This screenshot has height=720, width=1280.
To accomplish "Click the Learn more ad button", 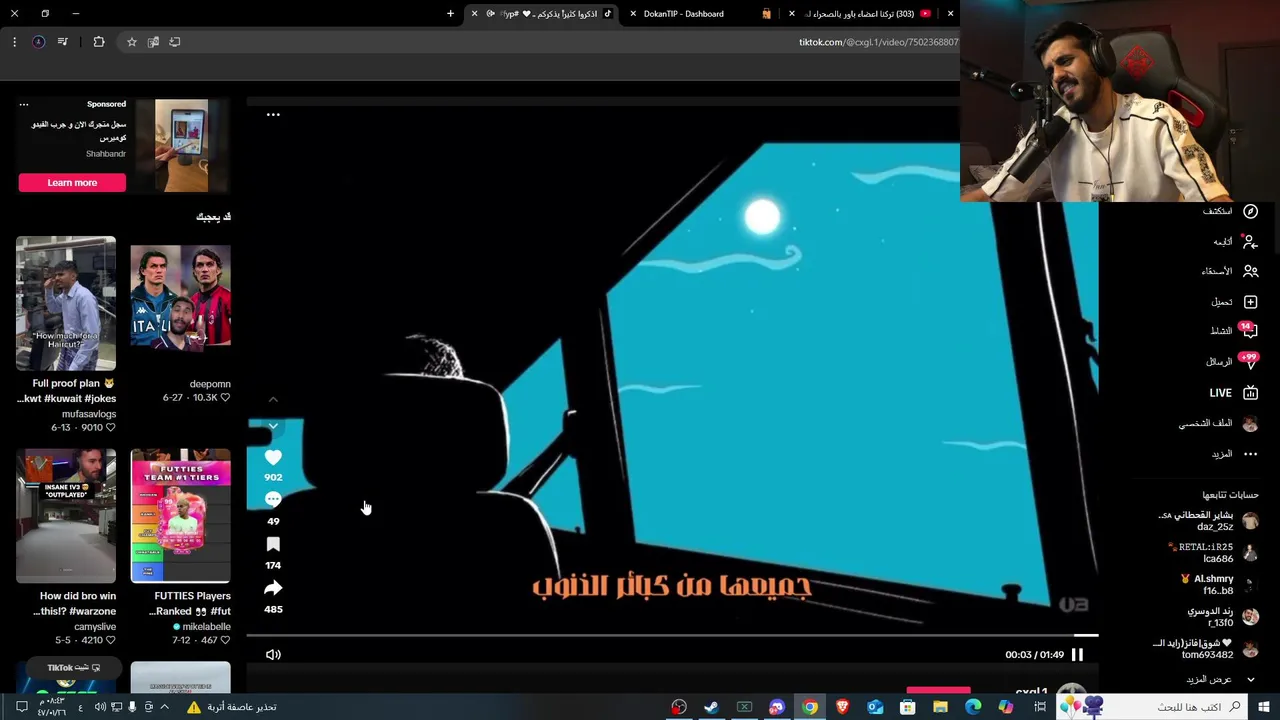I will [72, 182].
